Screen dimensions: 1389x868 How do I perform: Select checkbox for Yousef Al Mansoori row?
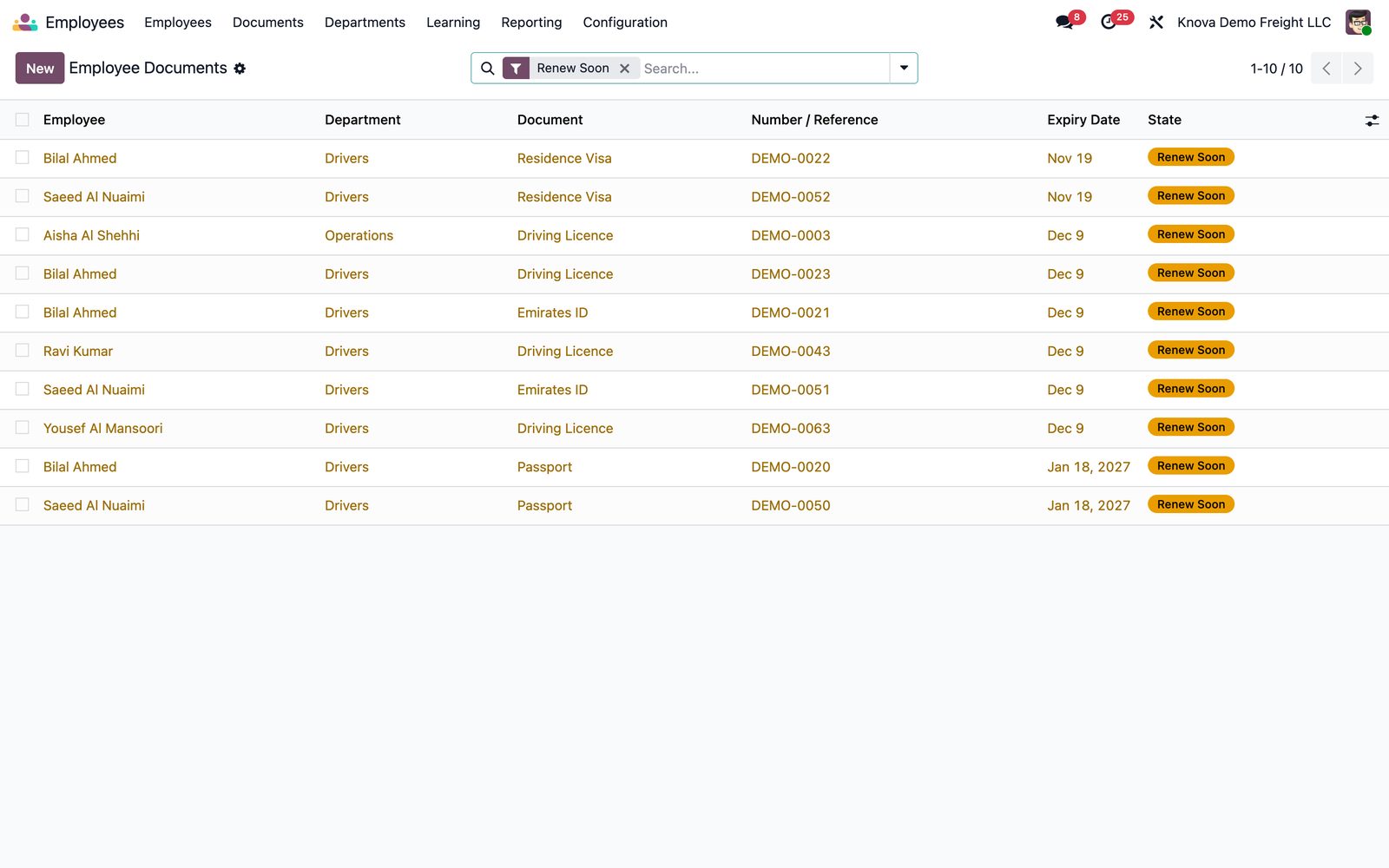[23, 428]
